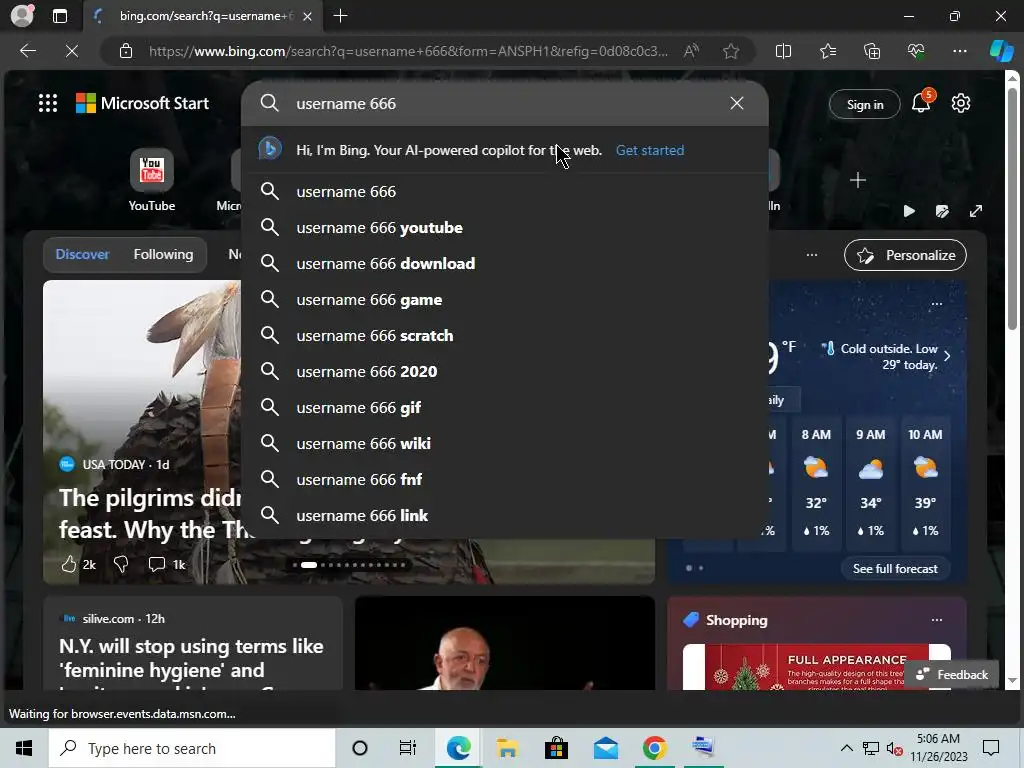Go back to previous page
Viewport: 1024px width, 768px height.
(27, 51)
